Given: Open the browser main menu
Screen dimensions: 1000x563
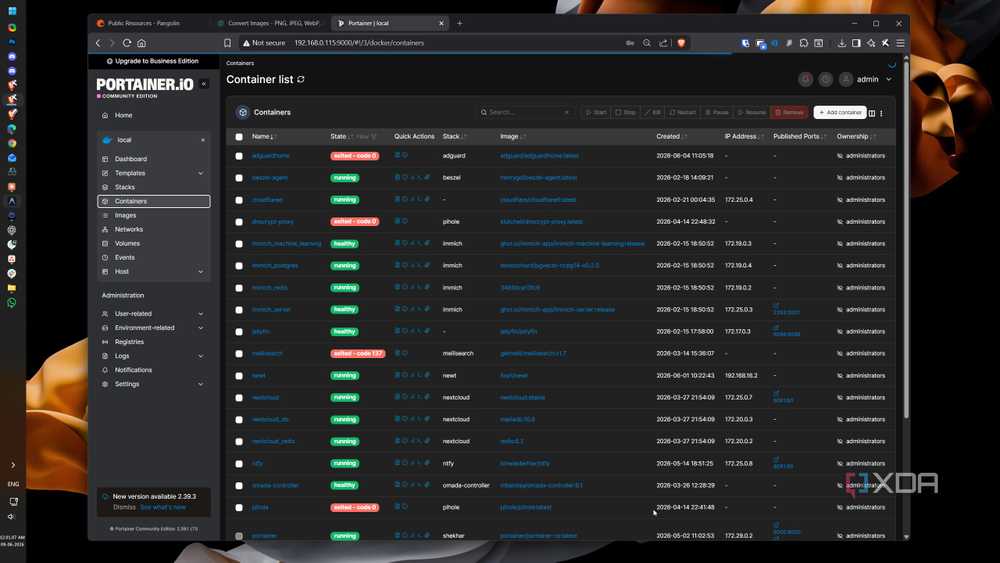Looking at the screenshot, I should [x=901, y=43].
